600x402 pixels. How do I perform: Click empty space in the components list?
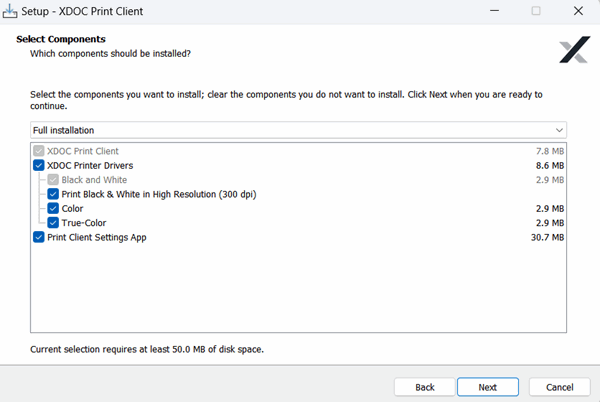[x=300, y=290]
